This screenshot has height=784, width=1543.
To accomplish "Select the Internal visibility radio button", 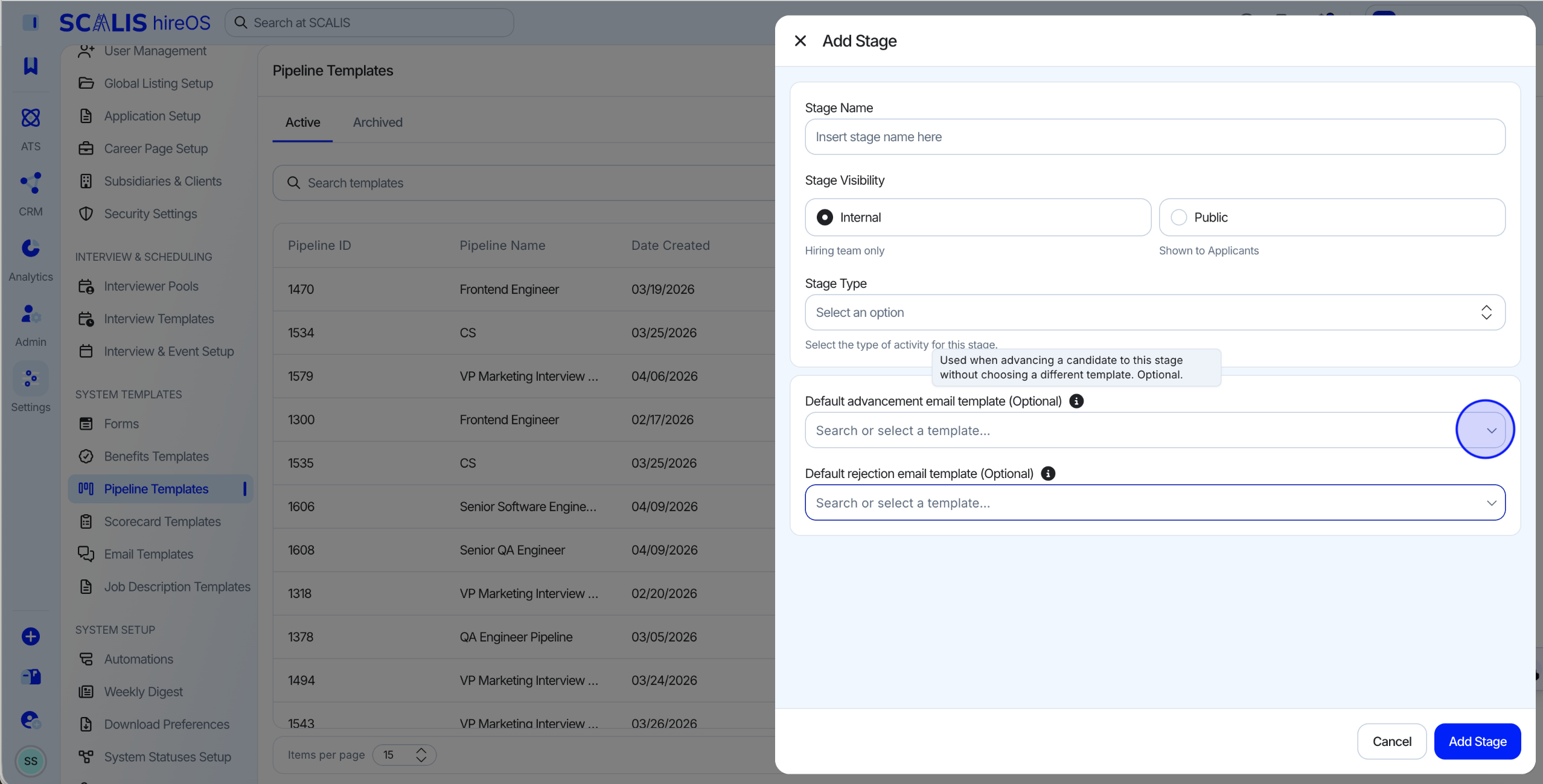I will tap(825, 217).
